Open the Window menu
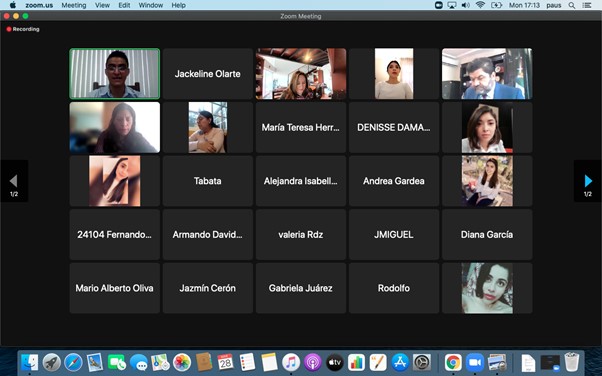This screenshot has height=376, width=602. (x=150, y=5)
